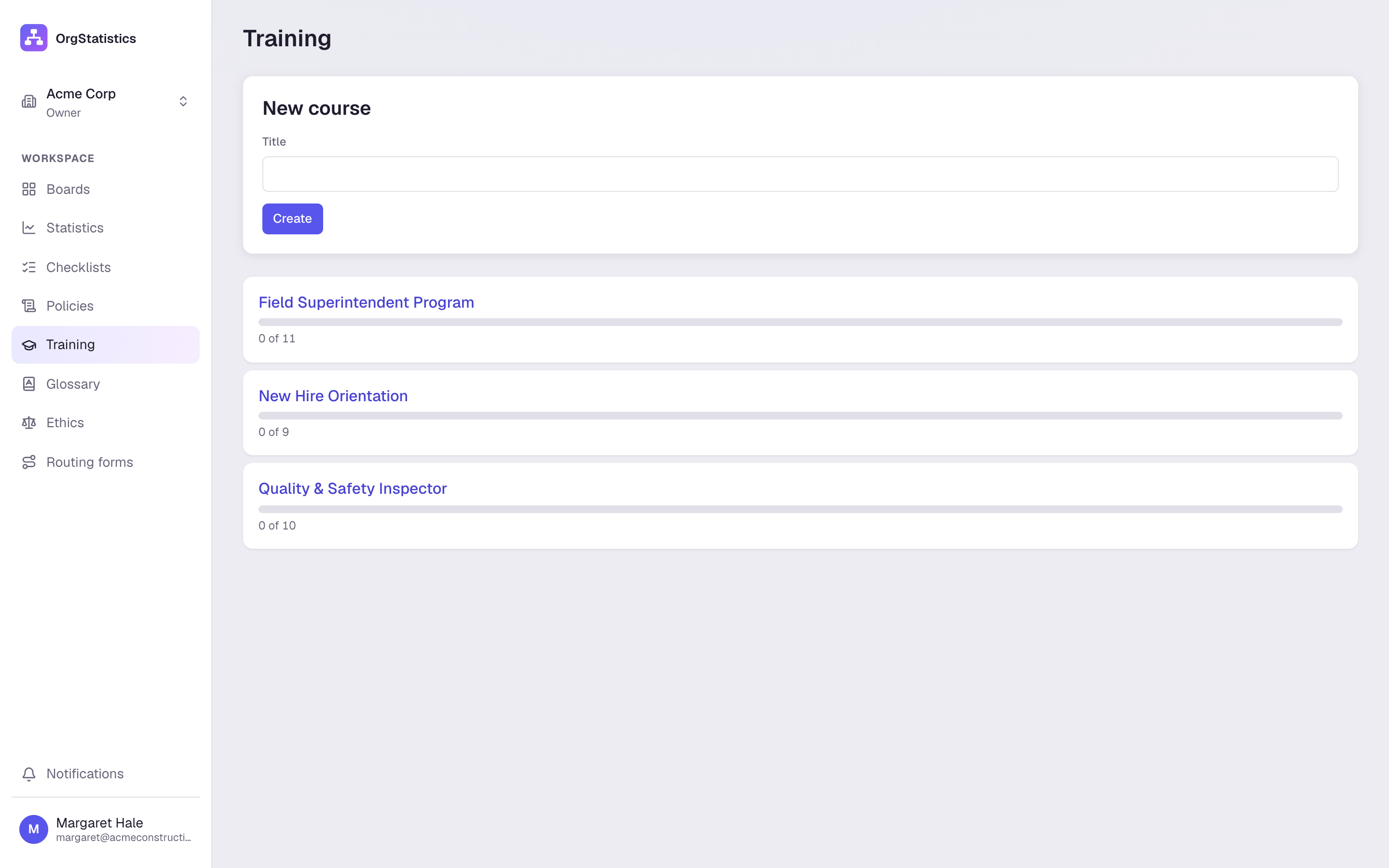Click the Statistics chart icon
The width and height of the screenshot is (1389, 868).
(x=29, y=228)
